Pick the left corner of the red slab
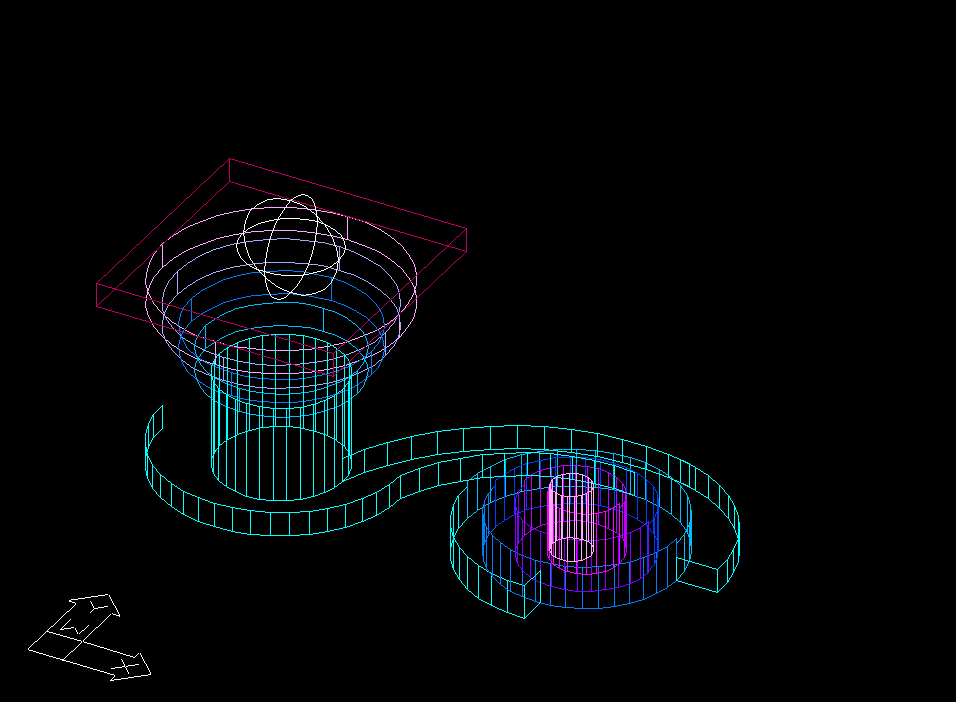Screen dimensions: 956x702 point(97,285)
